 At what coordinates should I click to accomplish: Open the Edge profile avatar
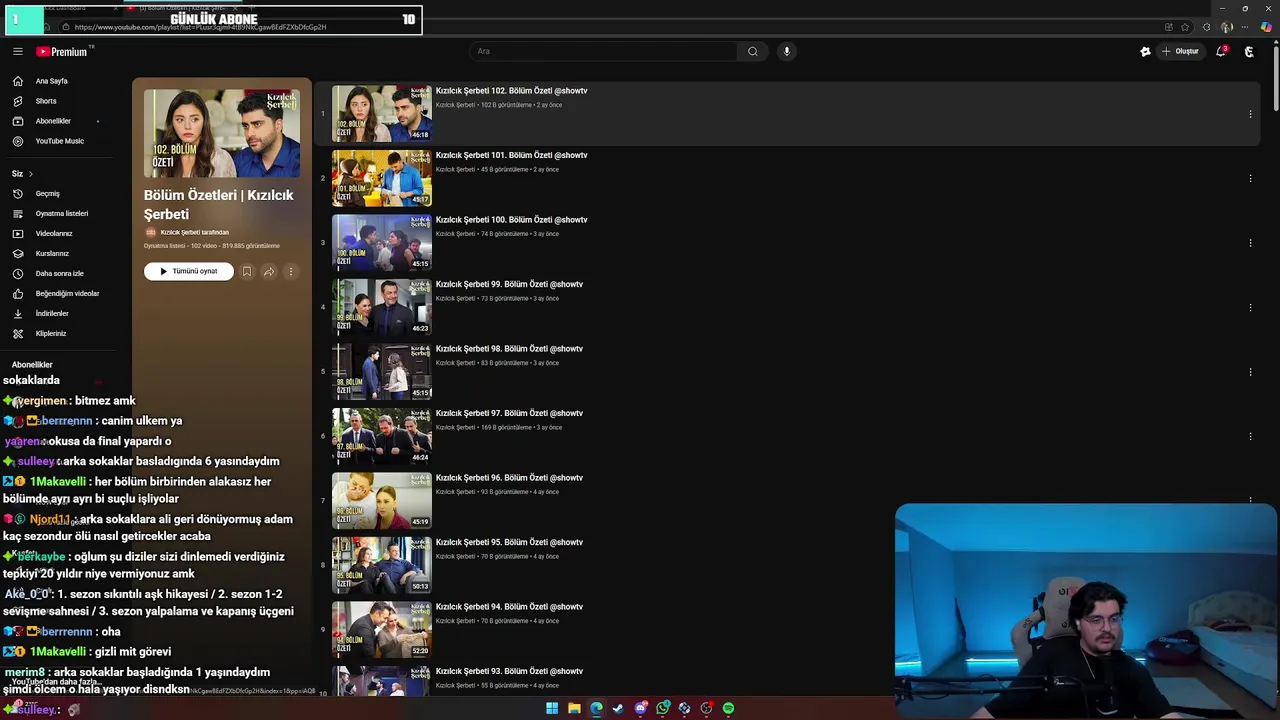tap(1227, 27)
